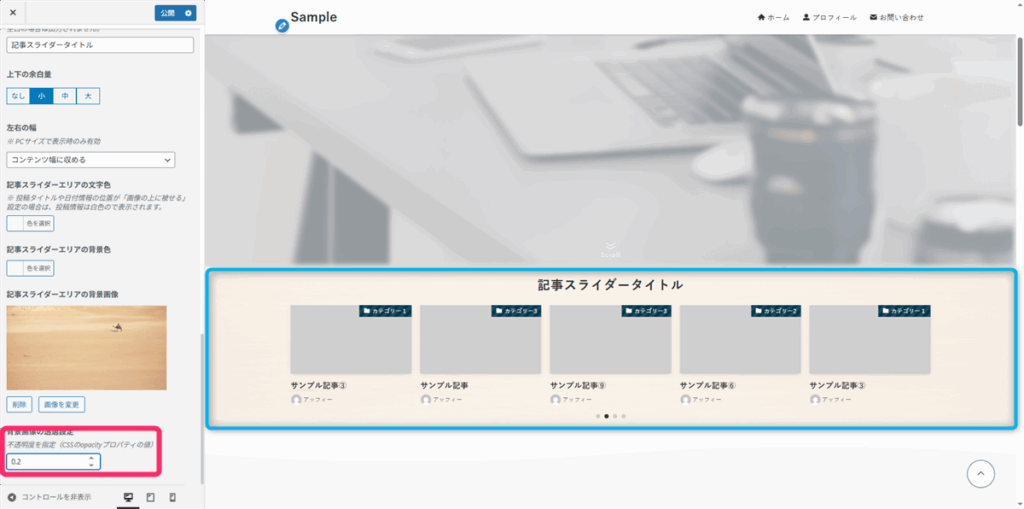Click the カテゴリー2 category tag
Image resolution: width=1024 pixels, height=509 pixels.
point(776,311)
